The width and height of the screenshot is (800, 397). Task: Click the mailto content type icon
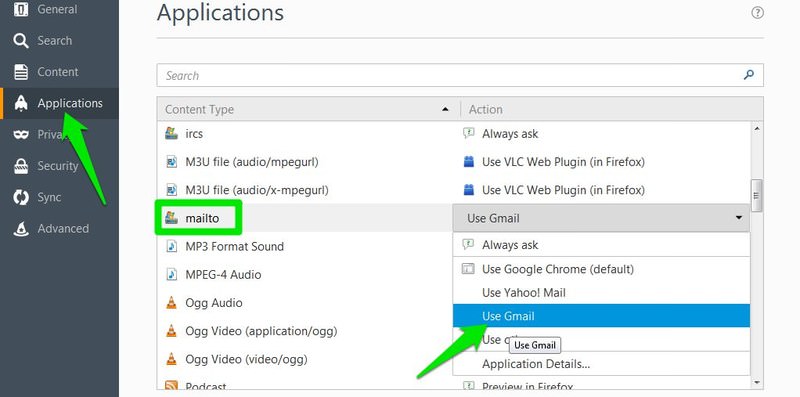[171, 218]
